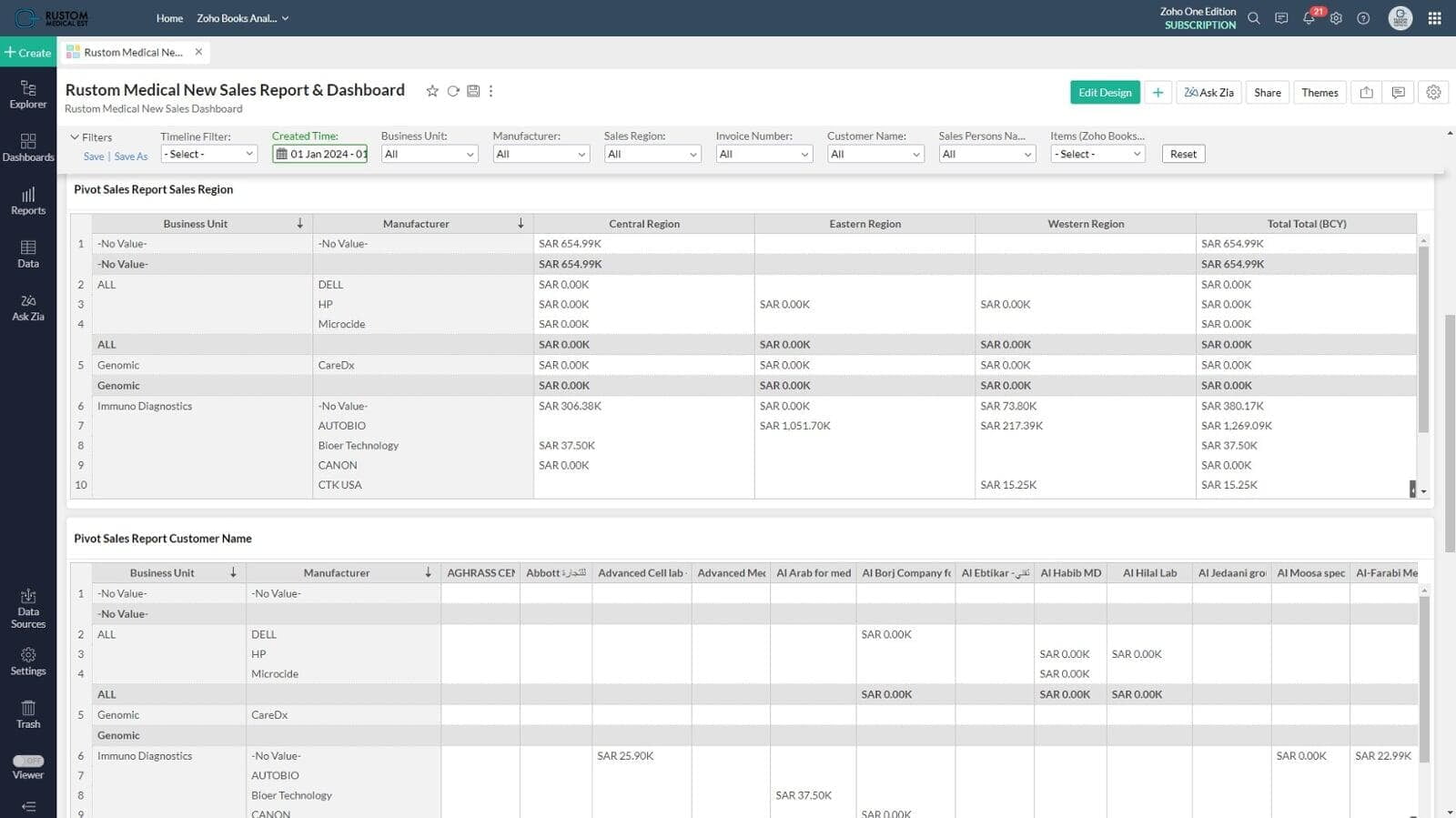Open the Customer Name filter dropdown
The image size is (1456, 818).
[x=875, y=154]
